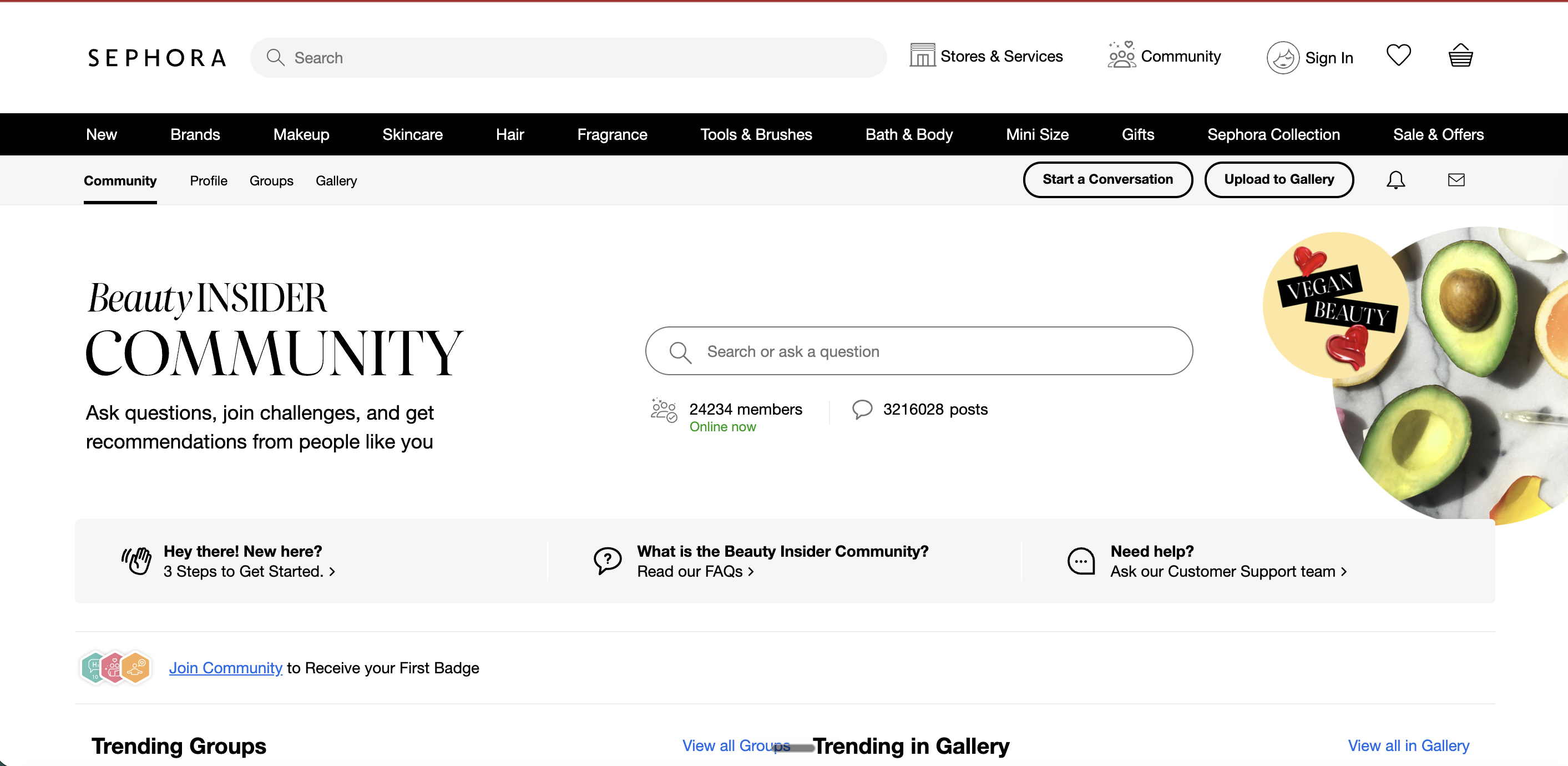Open messages envelope icon
The image size is (1568, 766).
click(1456, 180)
